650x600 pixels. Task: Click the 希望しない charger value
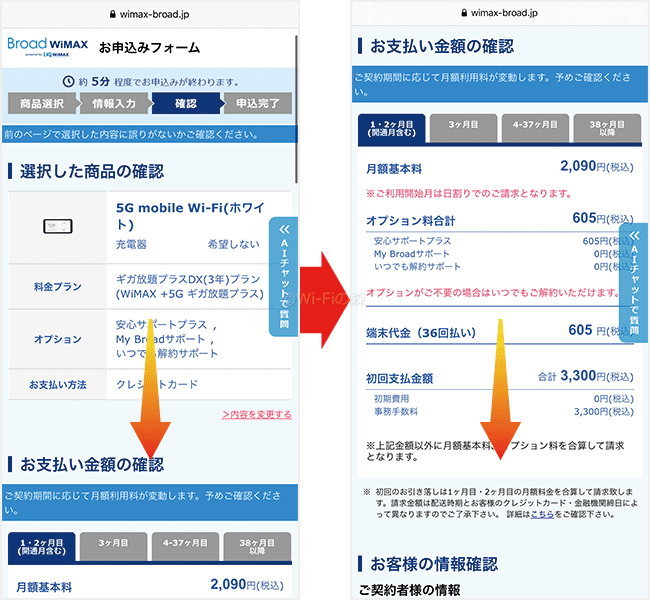click(x=233, y=244)
